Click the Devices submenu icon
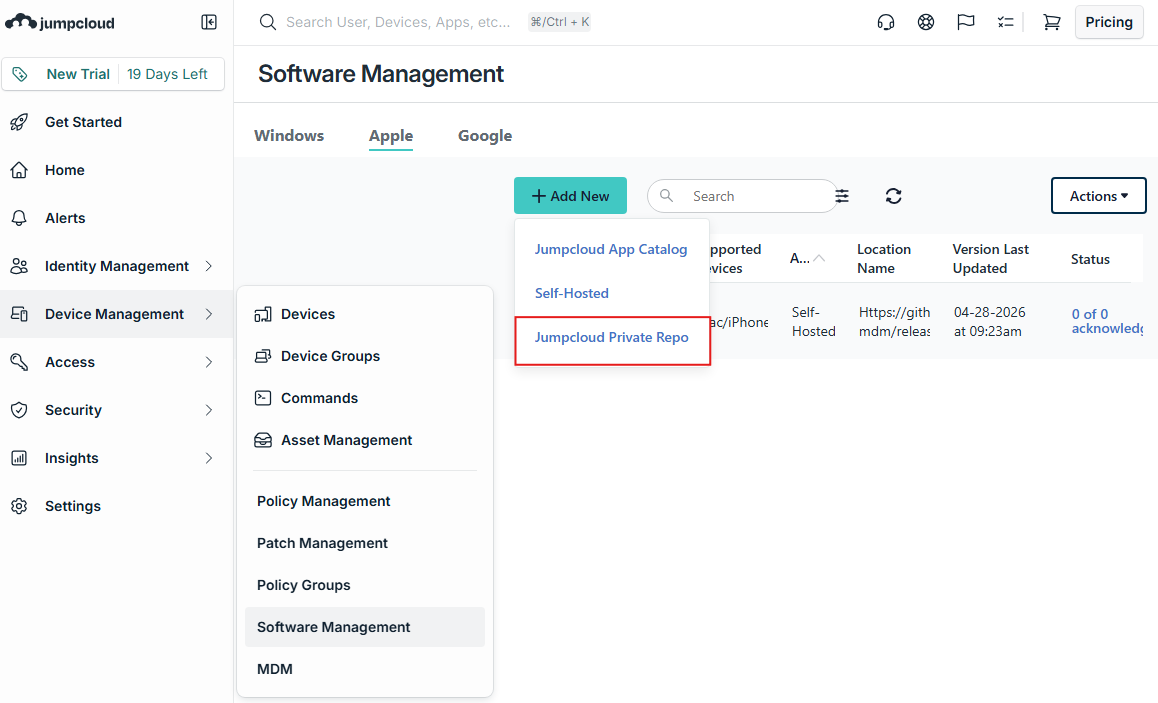 [x=263, y=315]
